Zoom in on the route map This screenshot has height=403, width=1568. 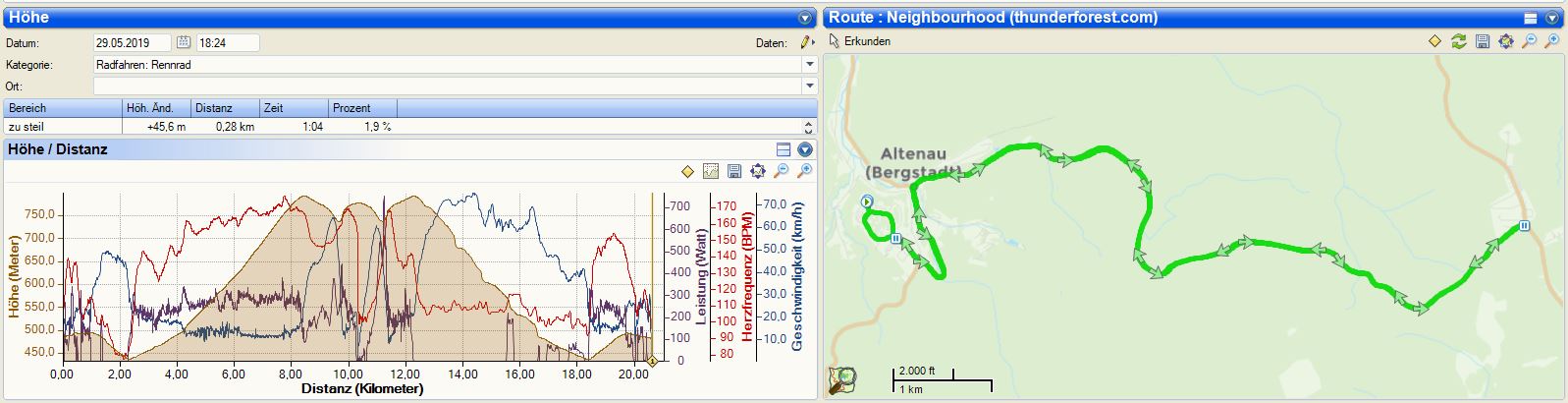(1551, 41)
